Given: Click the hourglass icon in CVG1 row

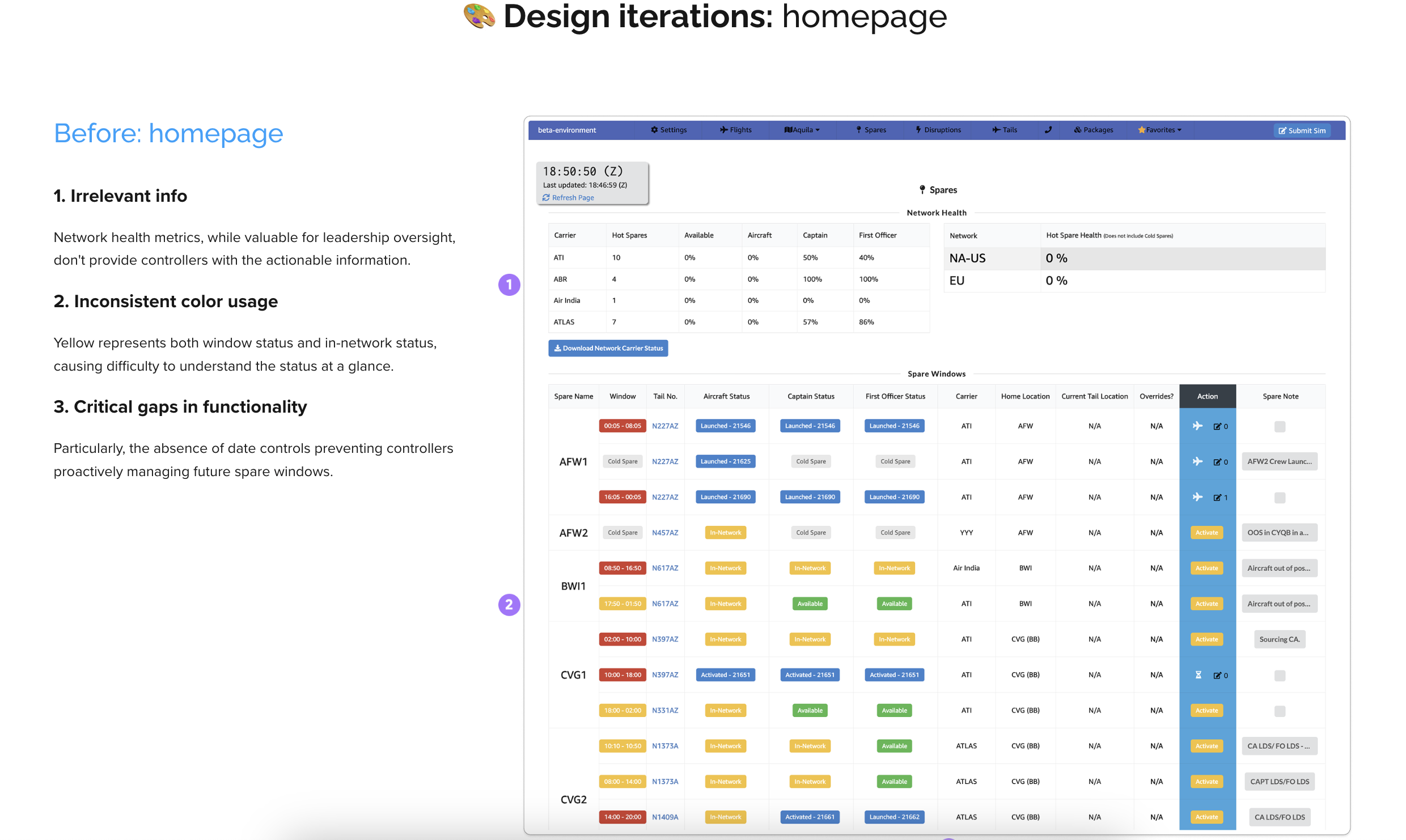Looking at the screenshot, I should click(1198, 674).
